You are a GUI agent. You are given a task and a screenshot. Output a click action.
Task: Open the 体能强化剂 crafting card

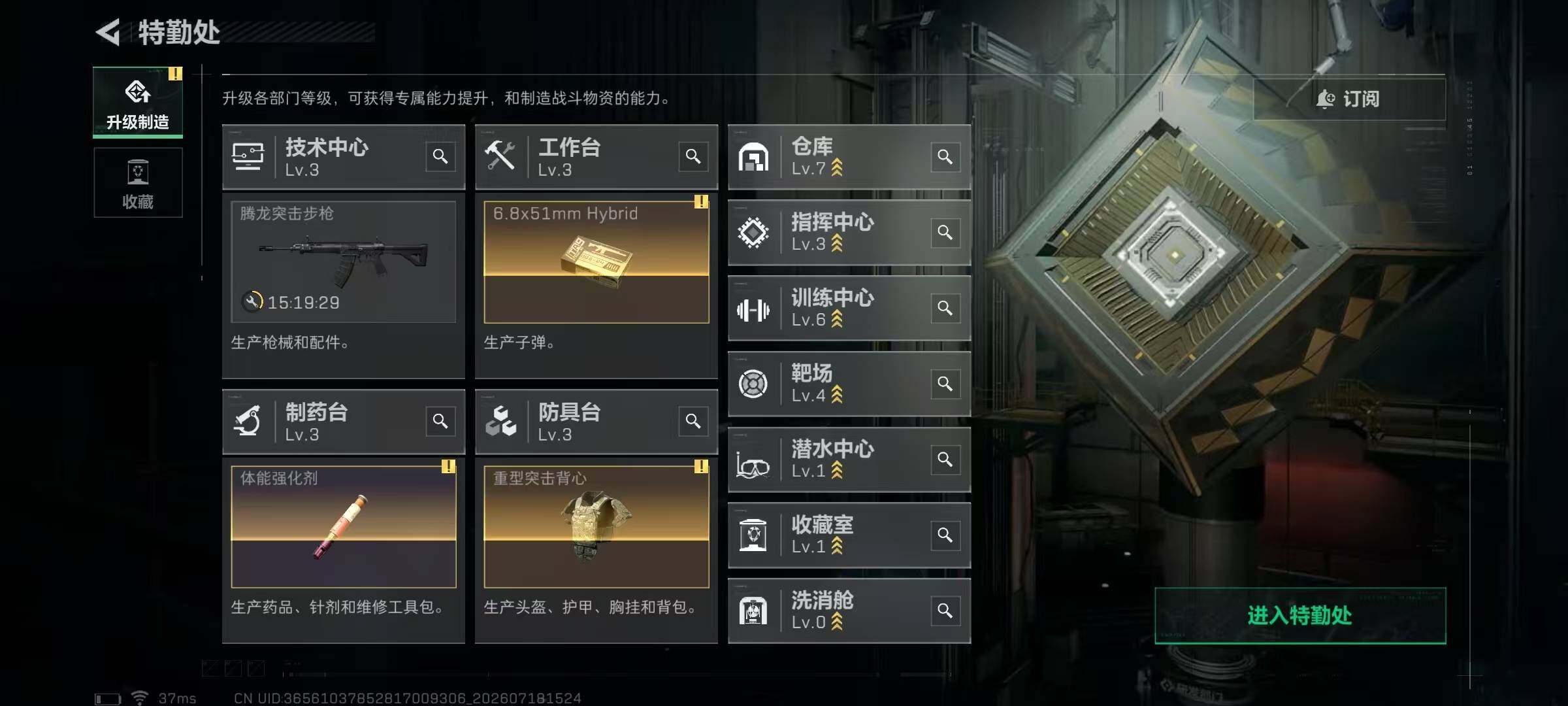pos(344,527)
